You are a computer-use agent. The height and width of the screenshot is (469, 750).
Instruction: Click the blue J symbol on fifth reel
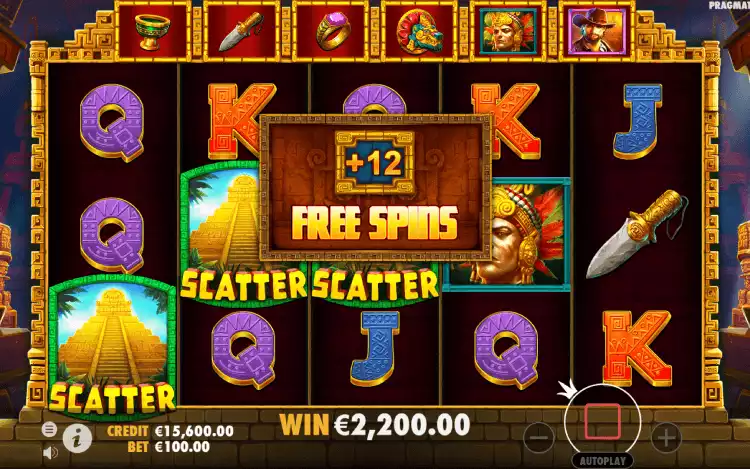pyautogui.click(x=638, y=121)
